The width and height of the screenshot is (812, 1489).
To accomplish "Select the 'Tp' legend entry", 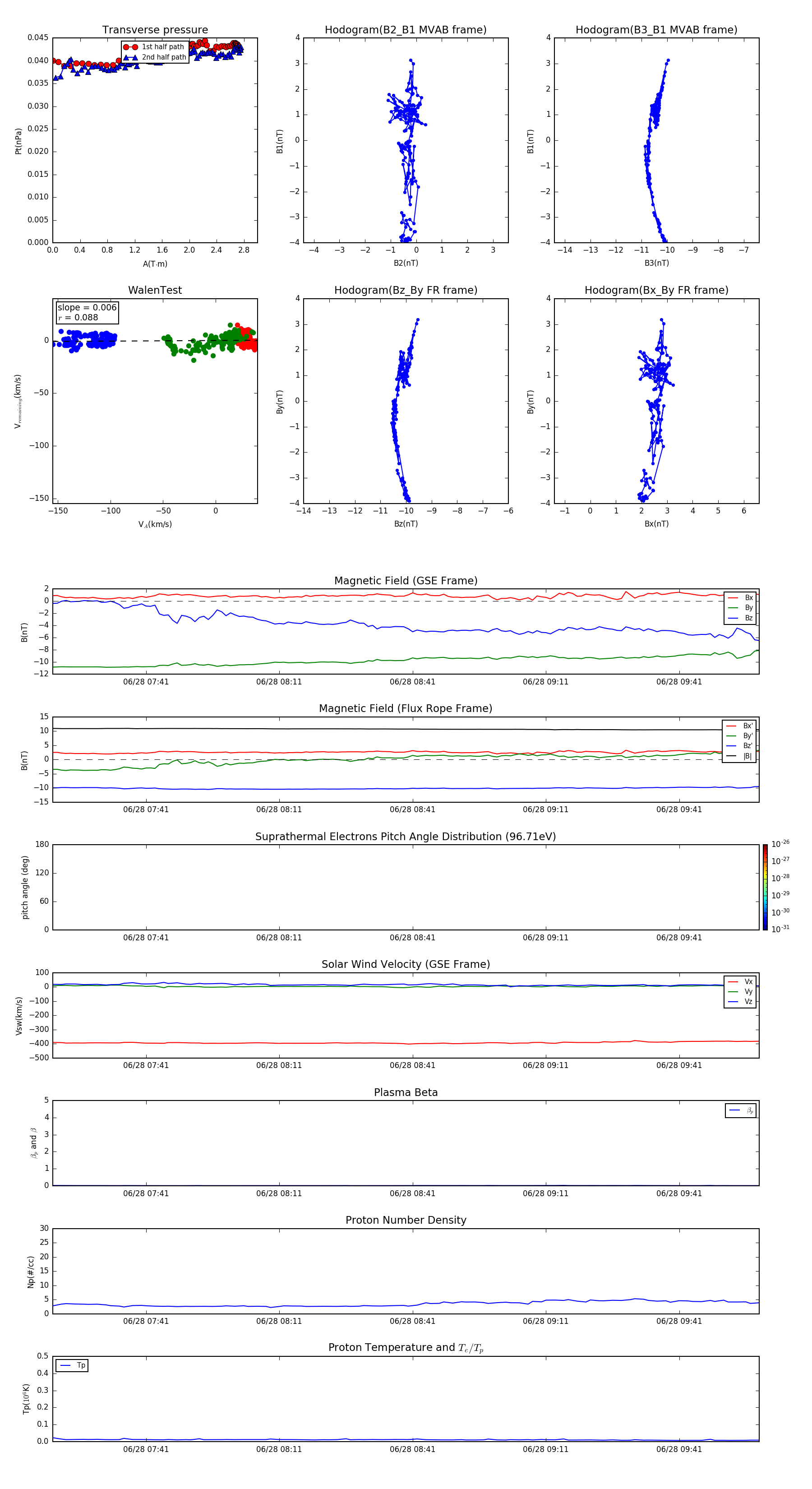I will [72, 1365].
